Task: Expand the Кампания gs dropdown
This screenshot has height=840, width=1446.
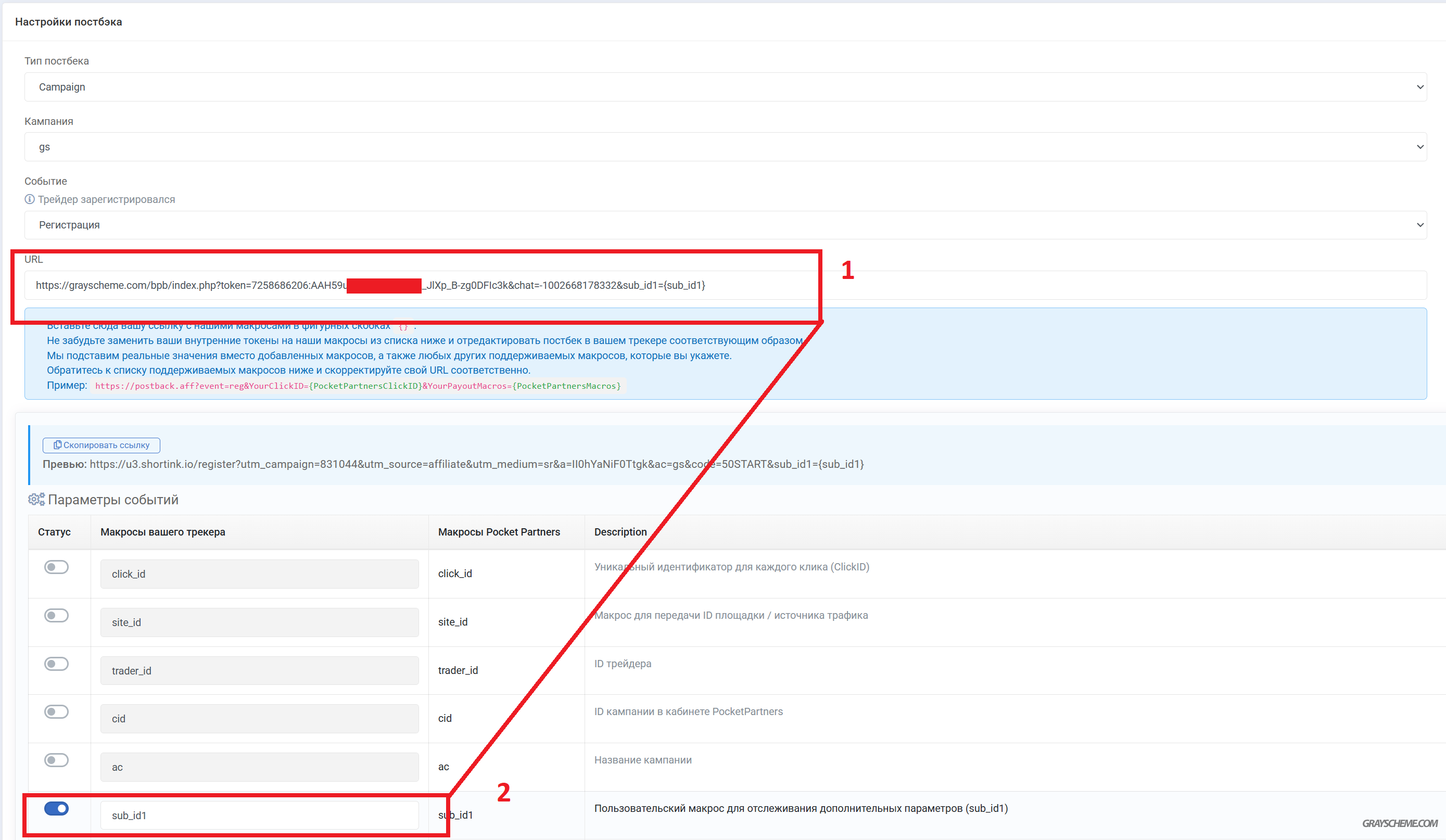Action: tap(725, 147)
